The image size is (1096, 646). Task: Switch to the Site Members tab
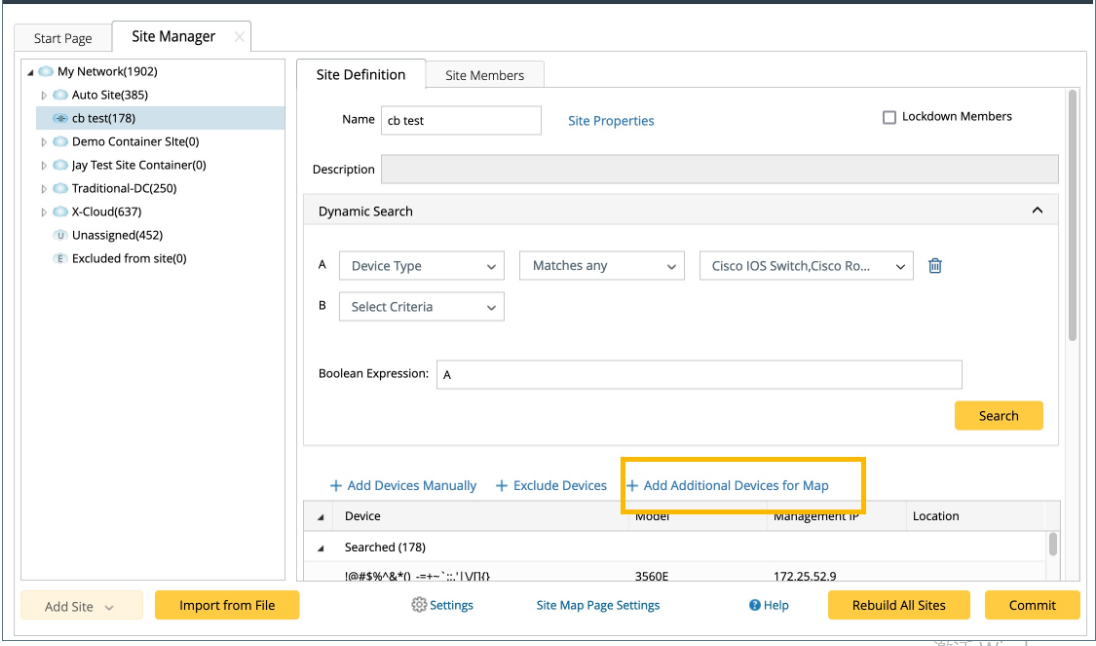(x=484, y=75)
